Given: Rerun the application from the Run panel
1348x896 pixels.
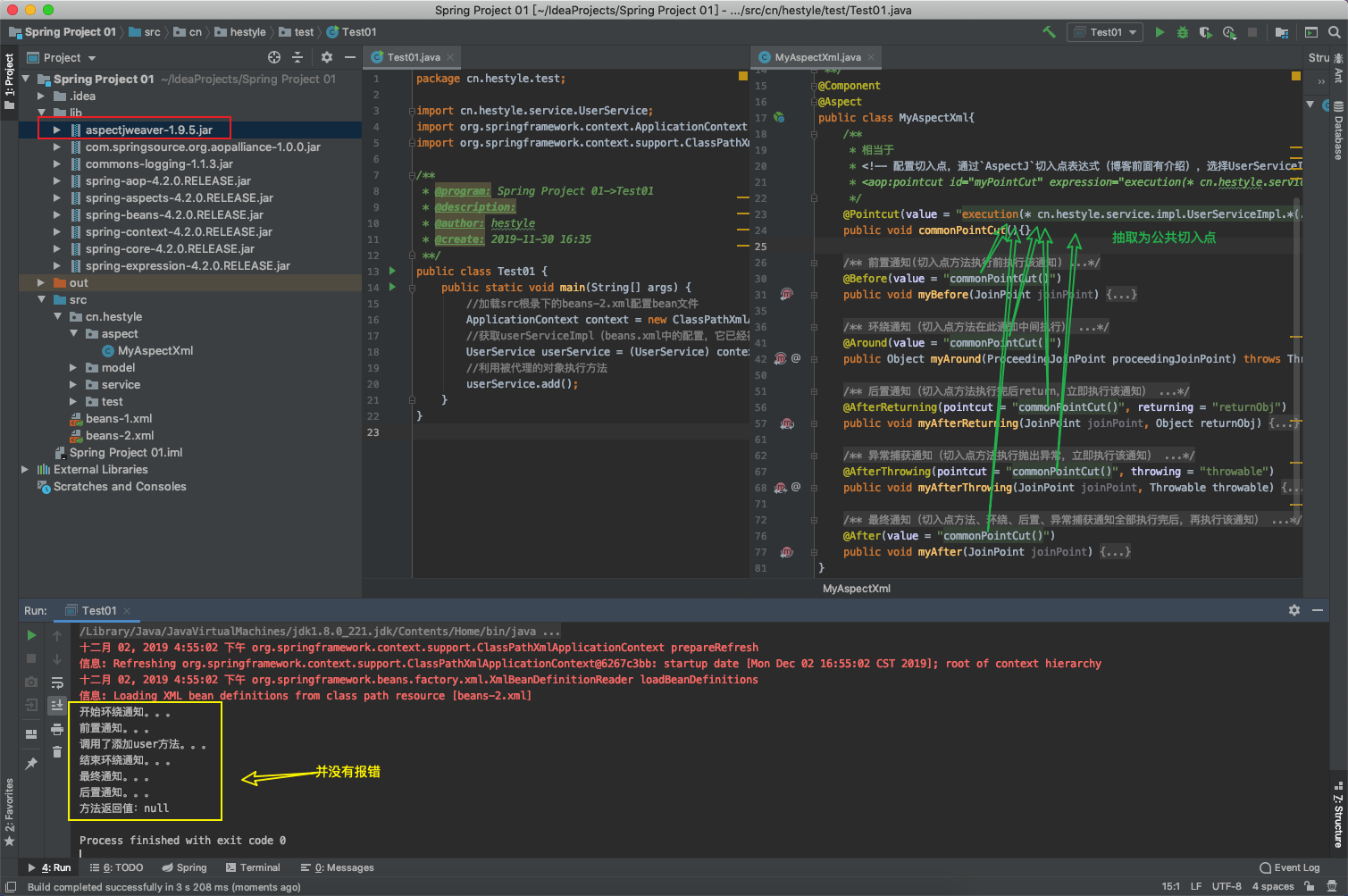Looking at the screenshot, I should (x=31, y=635).
